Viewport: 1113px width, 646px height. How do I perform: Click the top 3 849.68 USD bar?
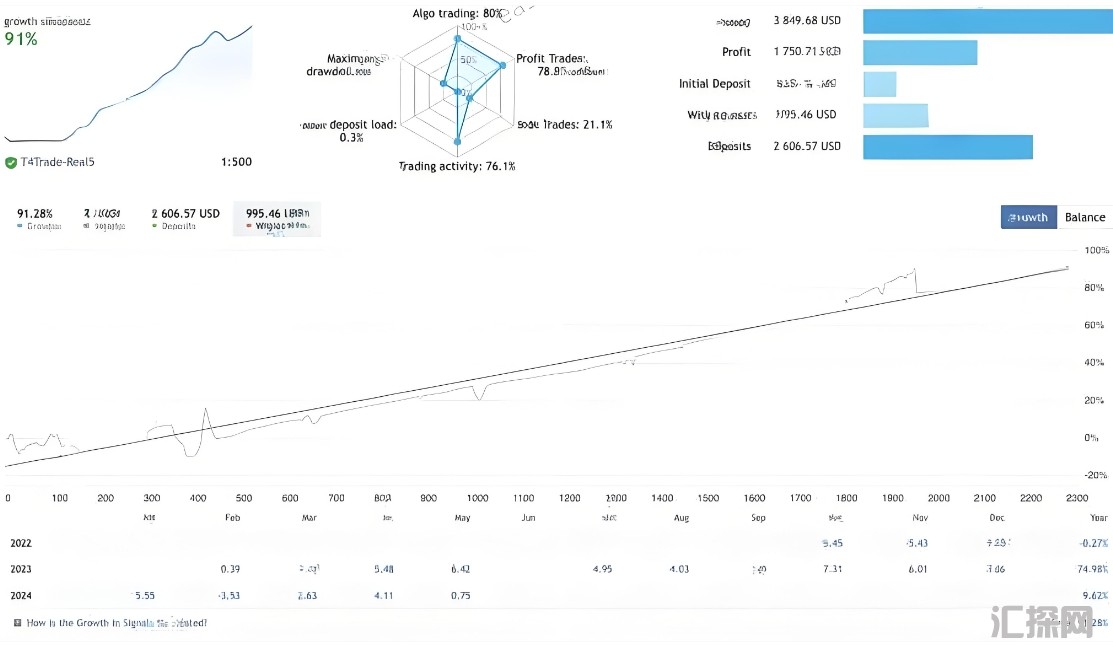pos(987,21)
